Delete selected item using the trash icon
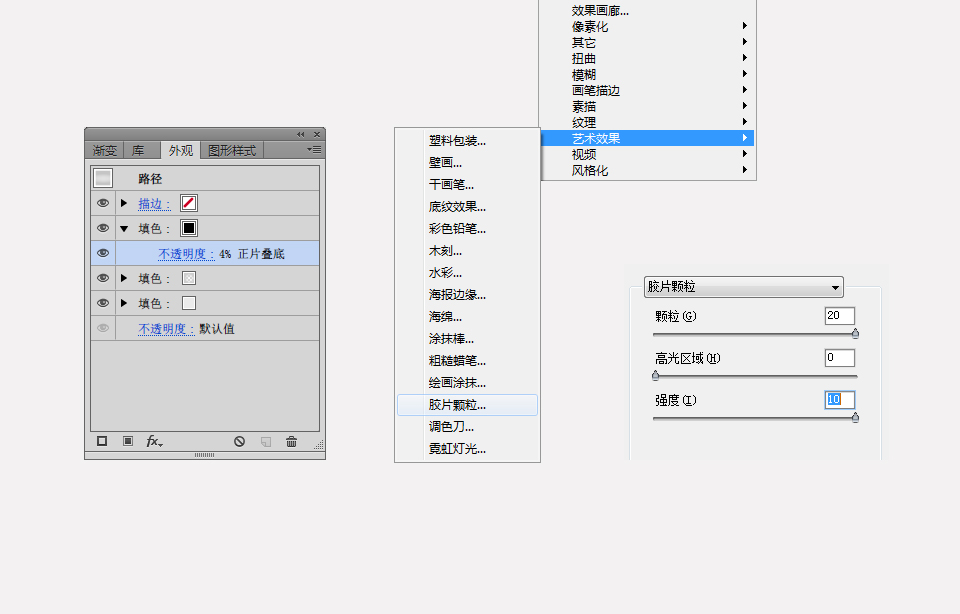 (x=291, y=441)
